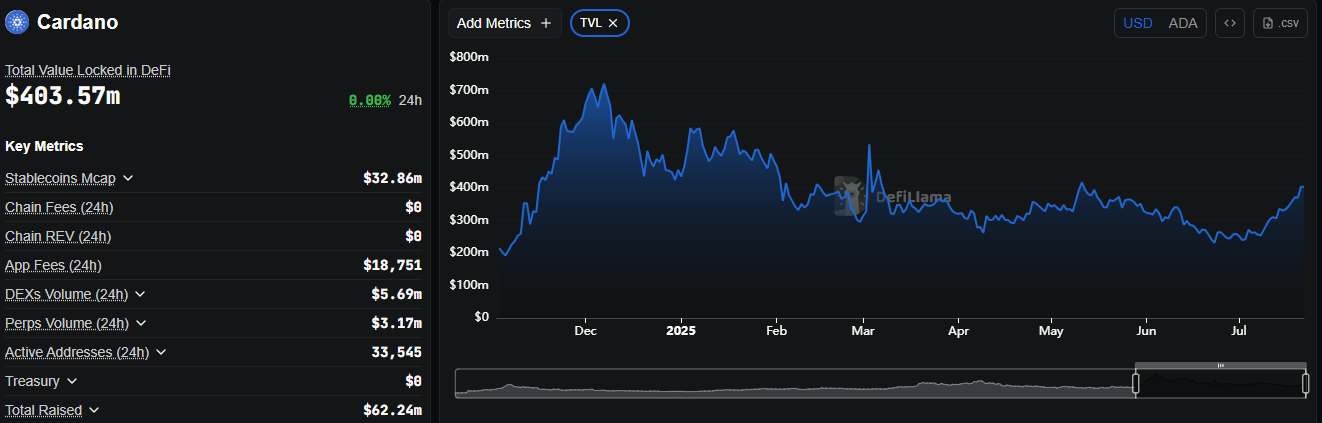
Task: Switch chart denomination to ADA
Action: click(1183, 23)
